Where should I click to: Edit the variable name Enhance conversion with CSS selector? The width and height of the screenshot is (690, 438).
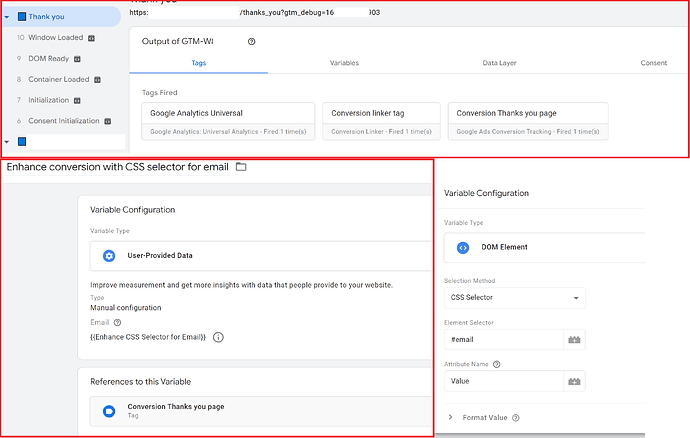pos(117,167)
